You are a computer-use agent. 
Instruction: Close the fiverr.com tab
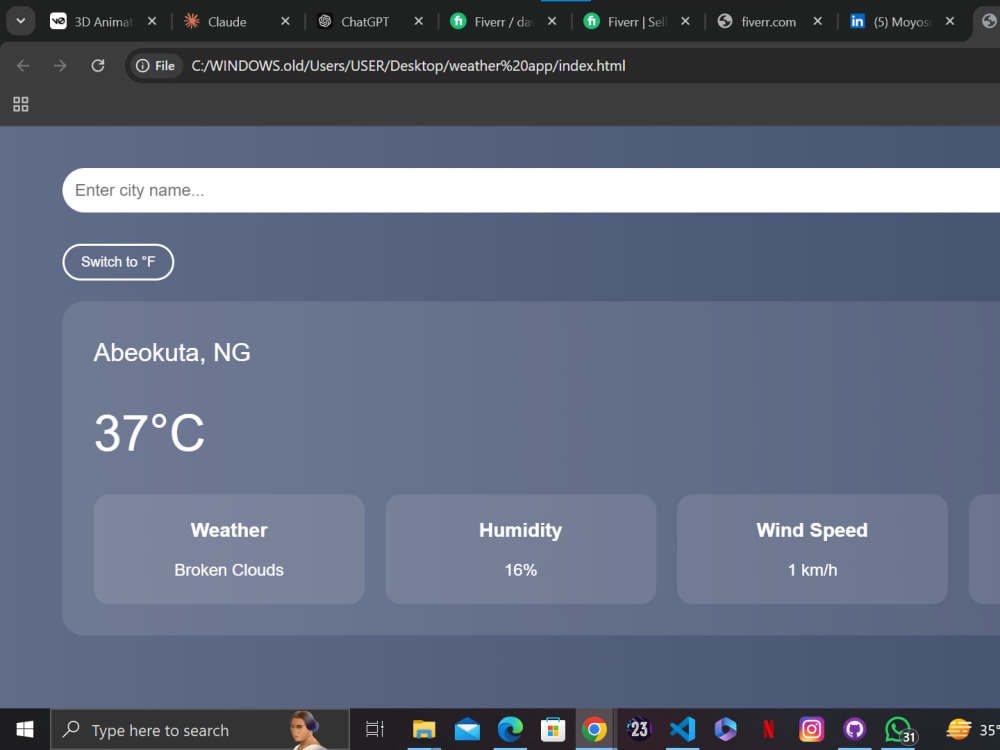818,21
